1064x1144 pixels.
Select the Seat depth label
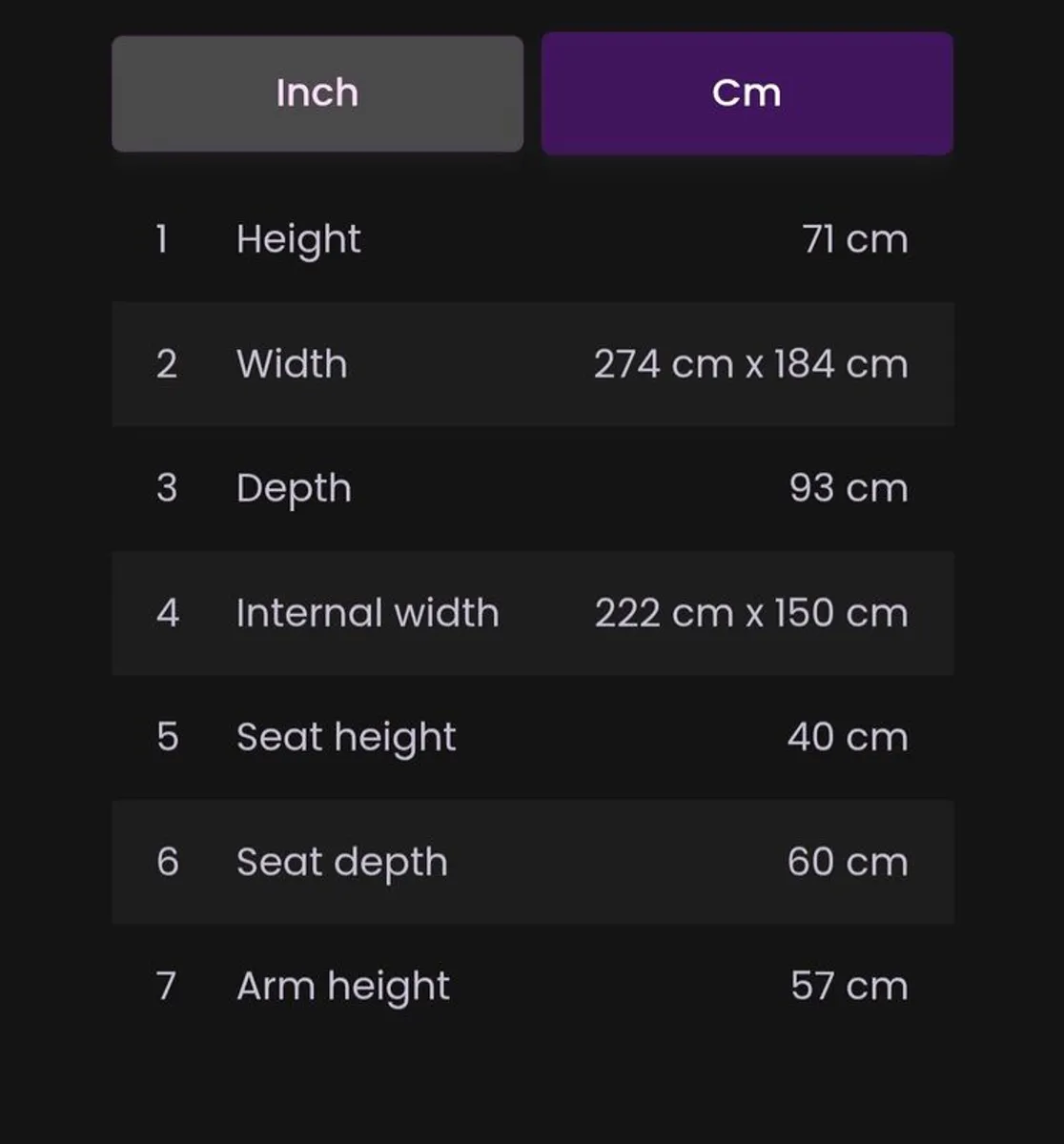coord(341,862)
